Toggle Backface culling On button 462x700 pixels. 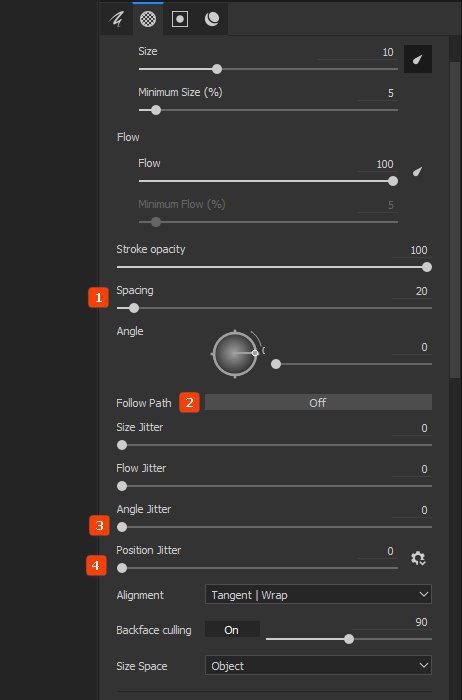click(x=232, y=629)
